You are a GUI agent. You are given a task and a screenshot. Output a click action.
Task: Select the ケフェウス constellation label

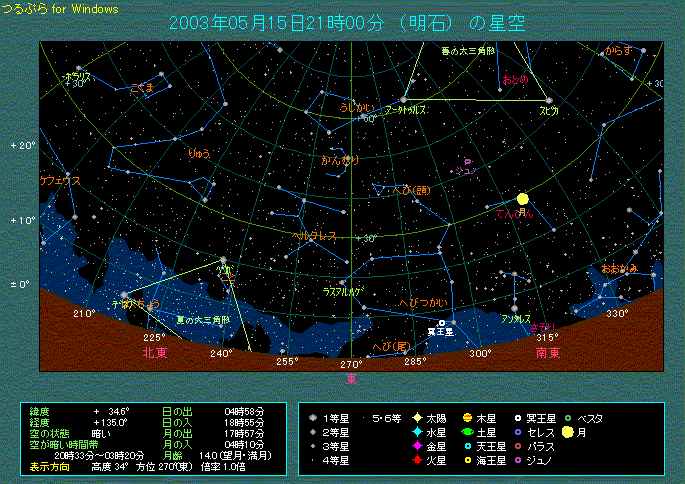coord(60,181)
